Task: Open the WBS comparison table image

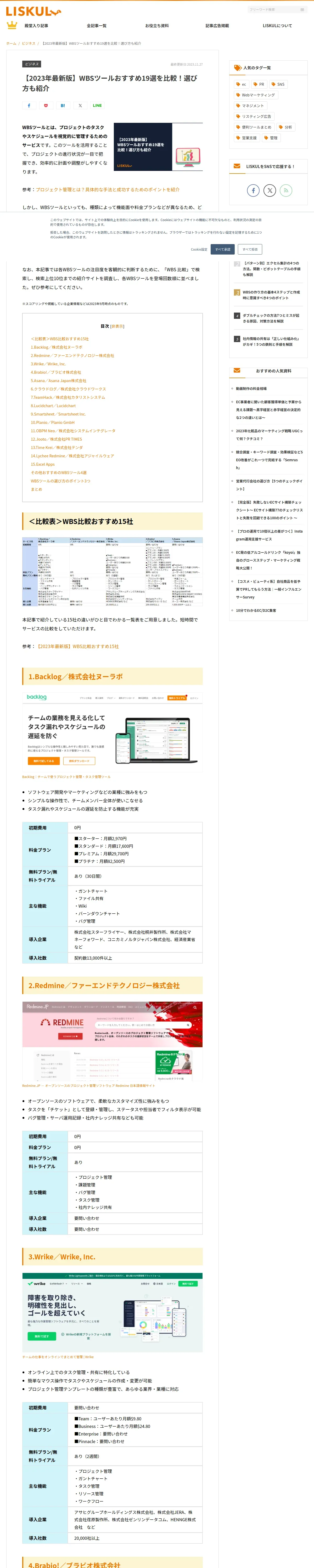Action: [112, 572]
